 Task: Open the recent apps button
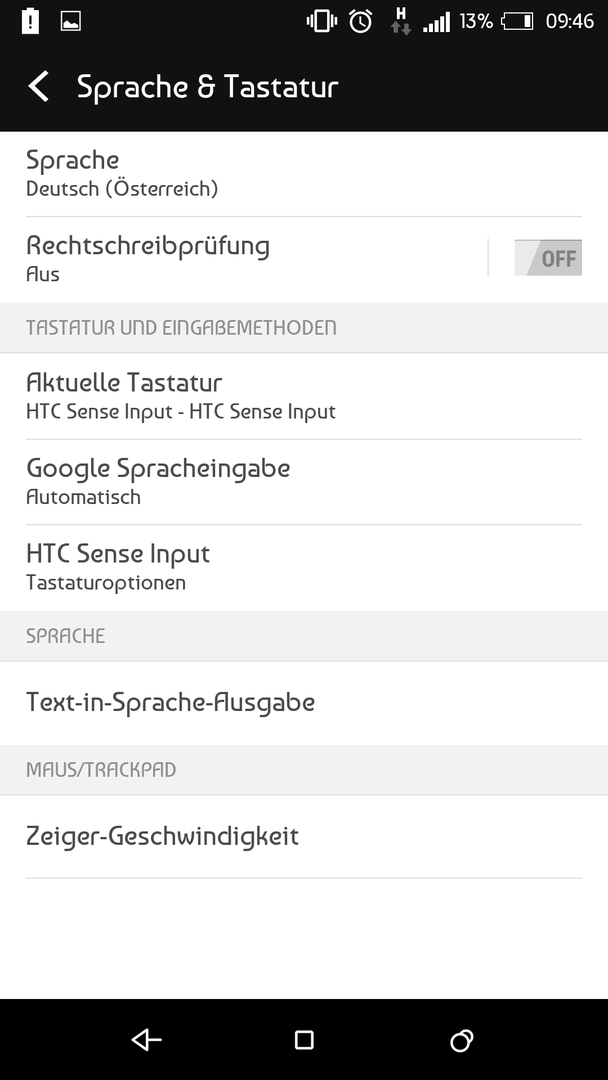tap(461, 1040)
